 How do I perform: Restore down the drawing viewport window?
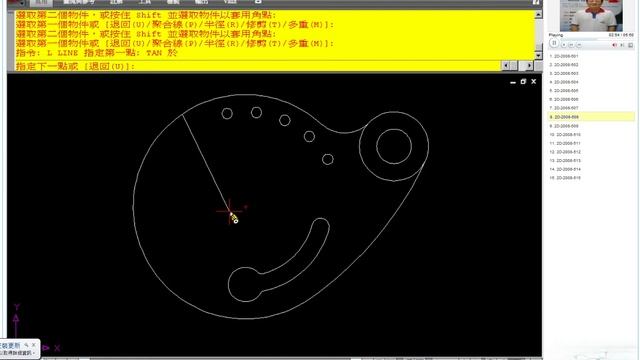tap(523, 82)
